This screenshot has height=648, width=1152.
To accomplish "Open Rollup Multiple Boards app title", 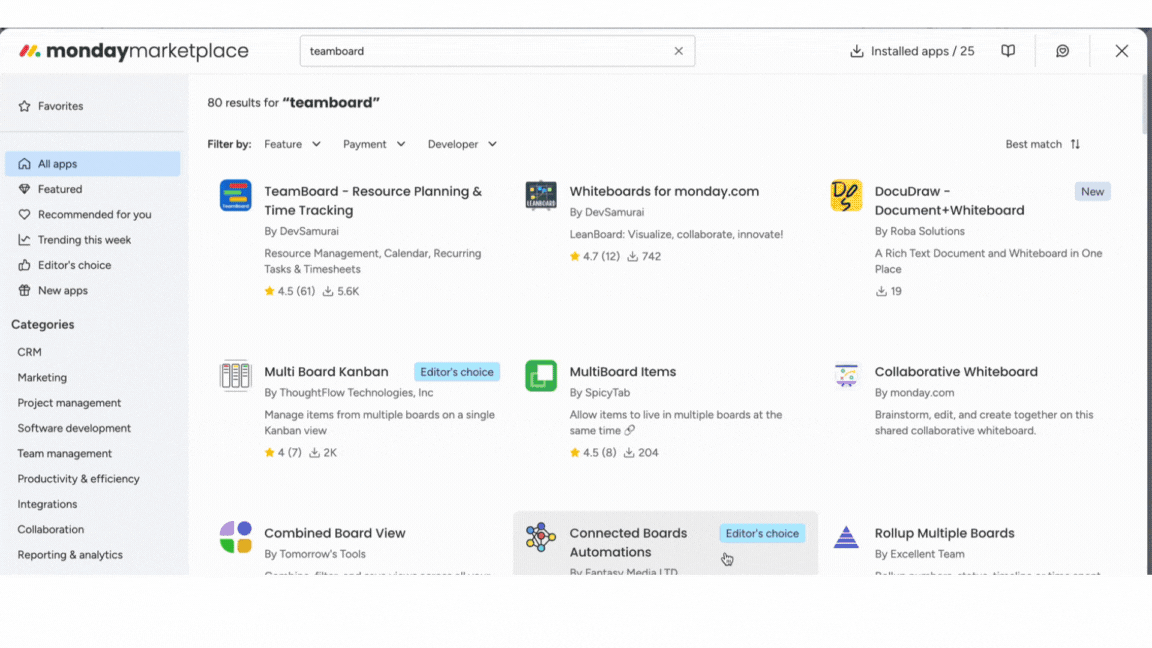I will [x=944, y=533].
